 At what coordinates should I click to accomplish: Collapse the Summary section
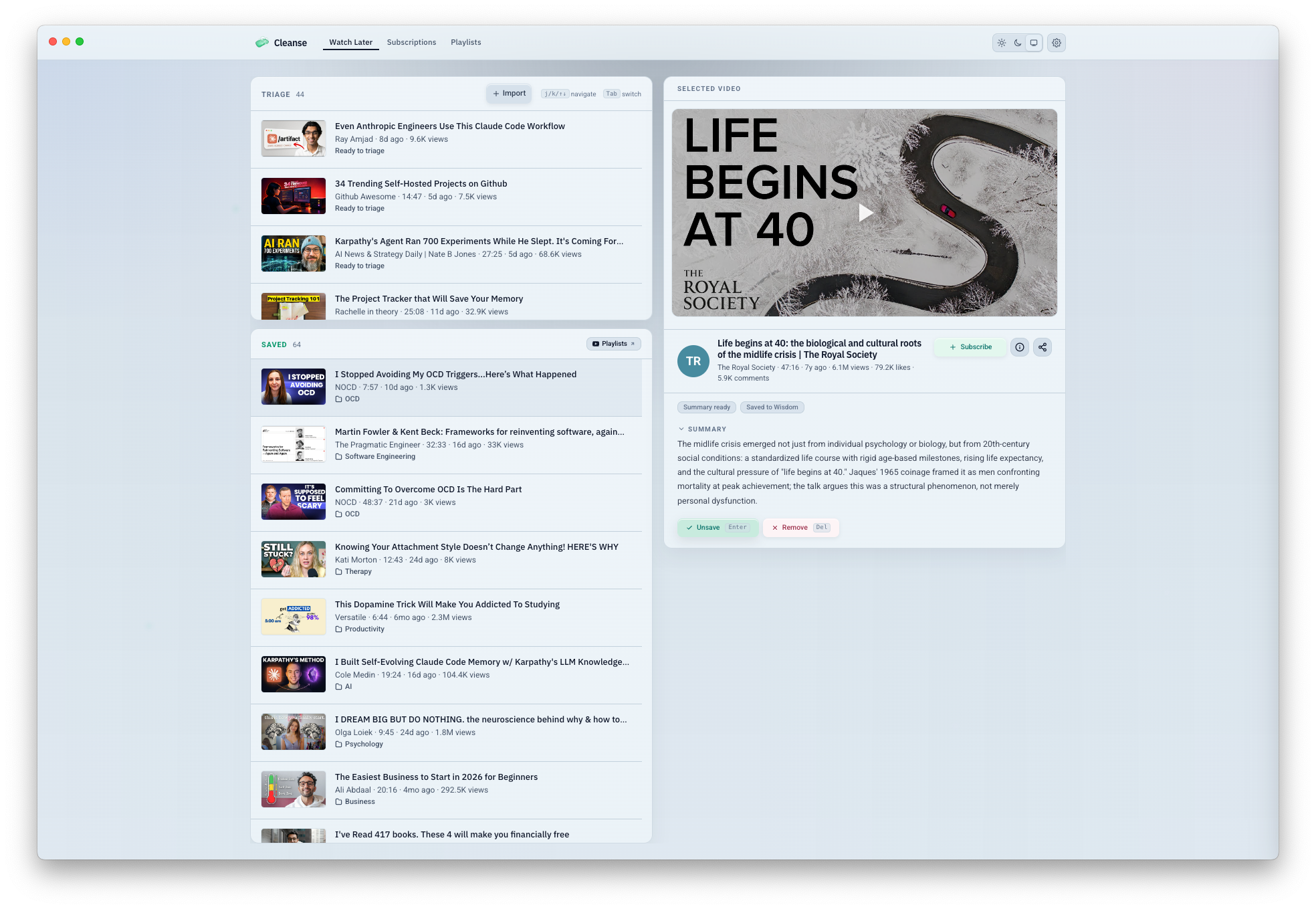click(702, 429)
